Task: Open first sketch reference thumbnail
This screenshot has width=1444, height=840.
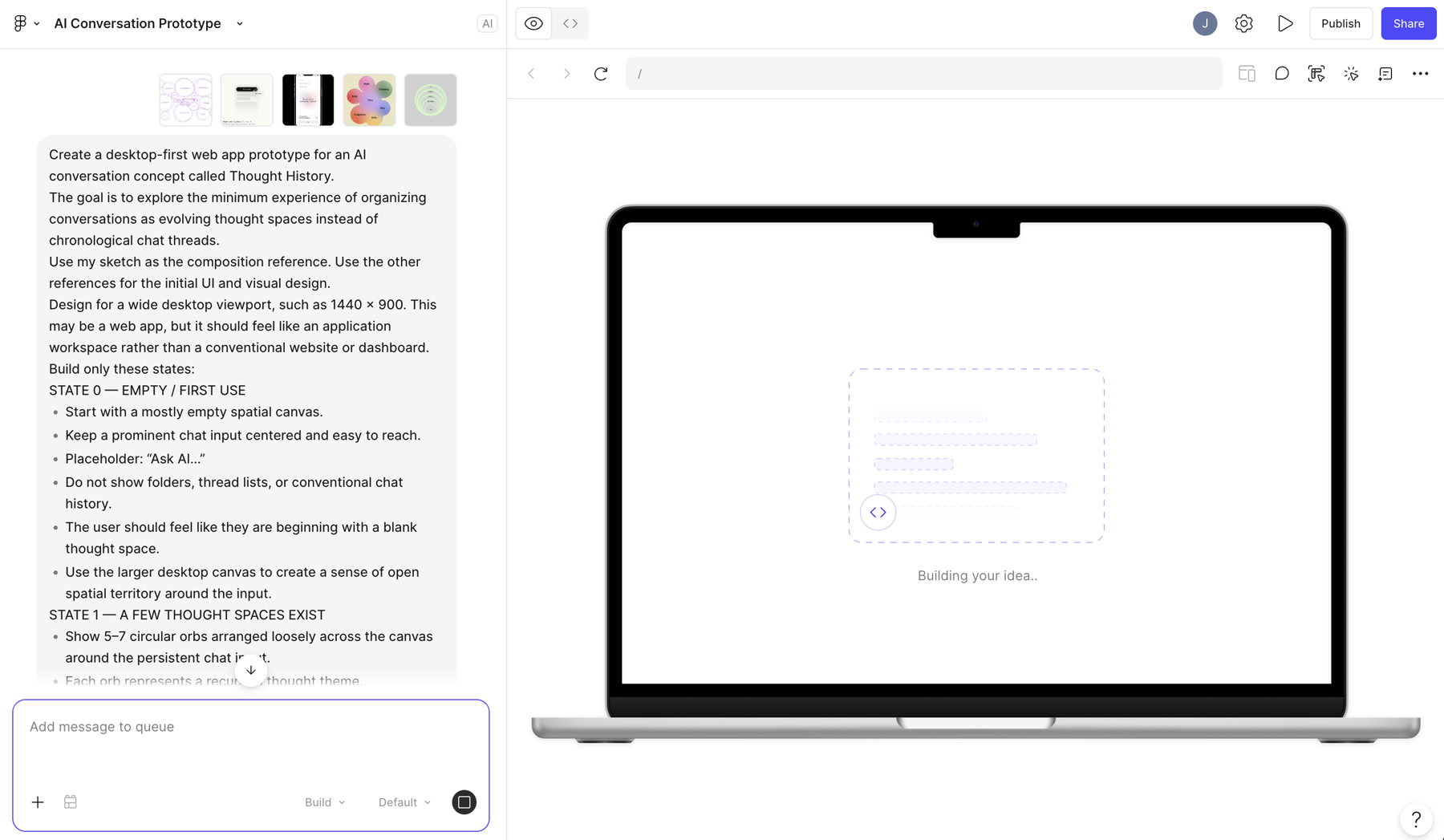Action: coord(185,100)
